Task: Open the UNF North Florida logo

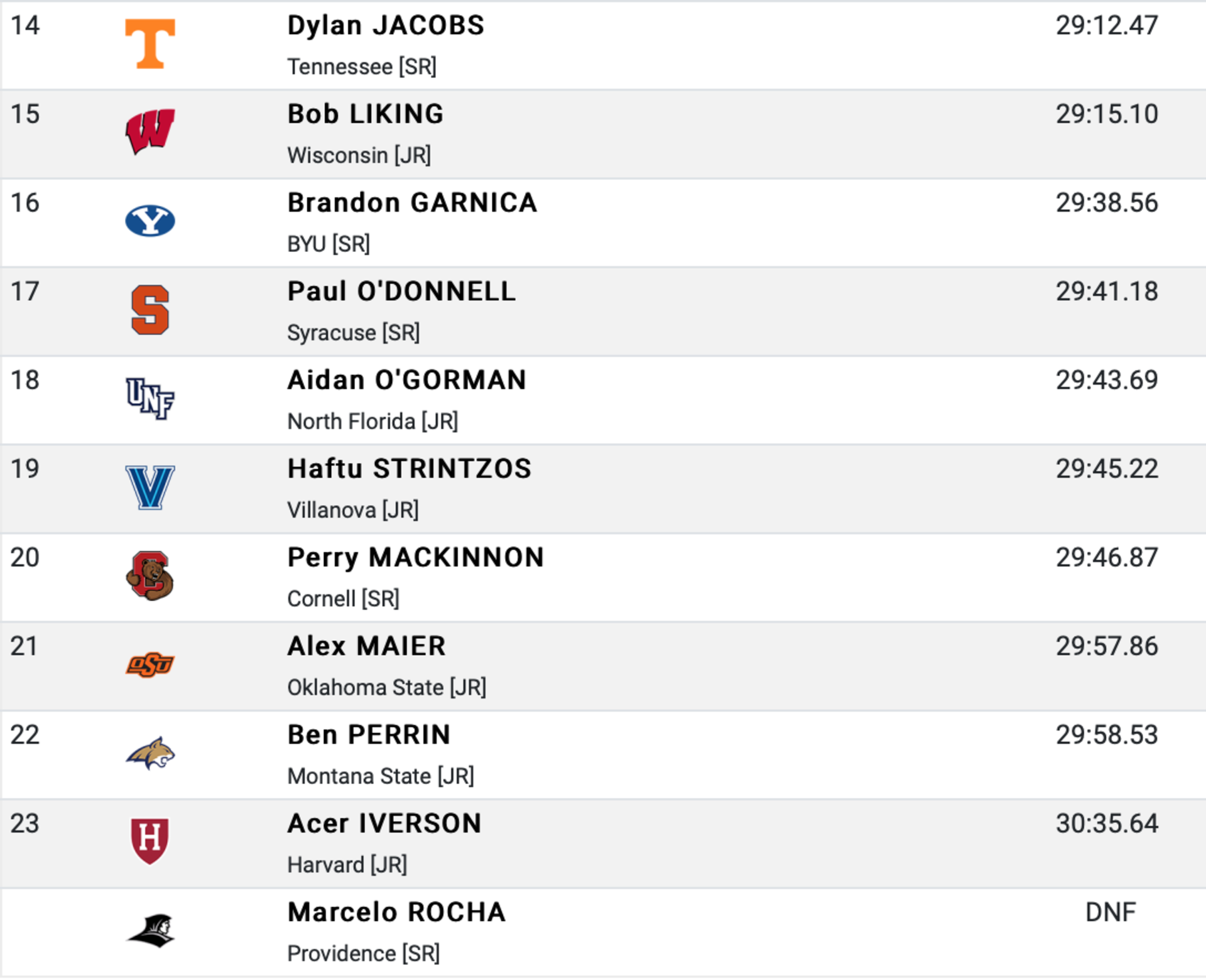Action: pyautogui.click(x=150, y=398)
